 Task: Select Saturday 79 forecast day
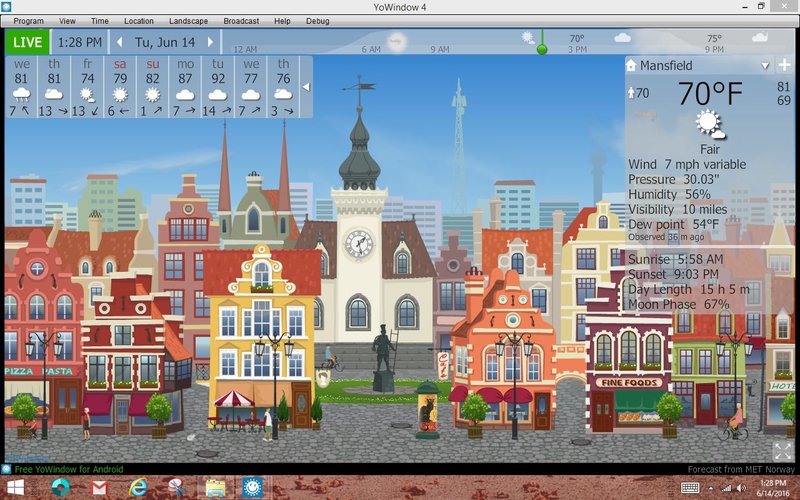point(120,87)
